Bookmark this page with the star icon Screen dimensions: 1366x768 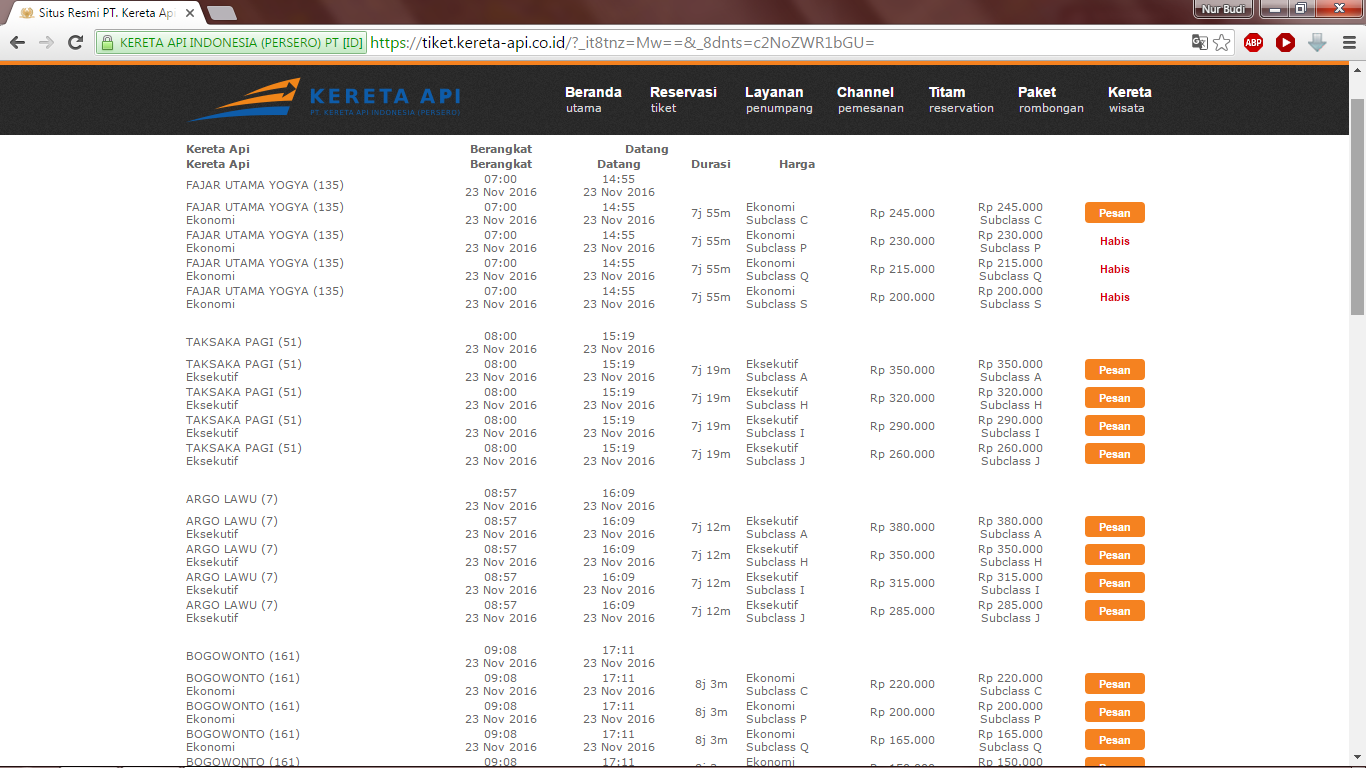pos(1221,42)
